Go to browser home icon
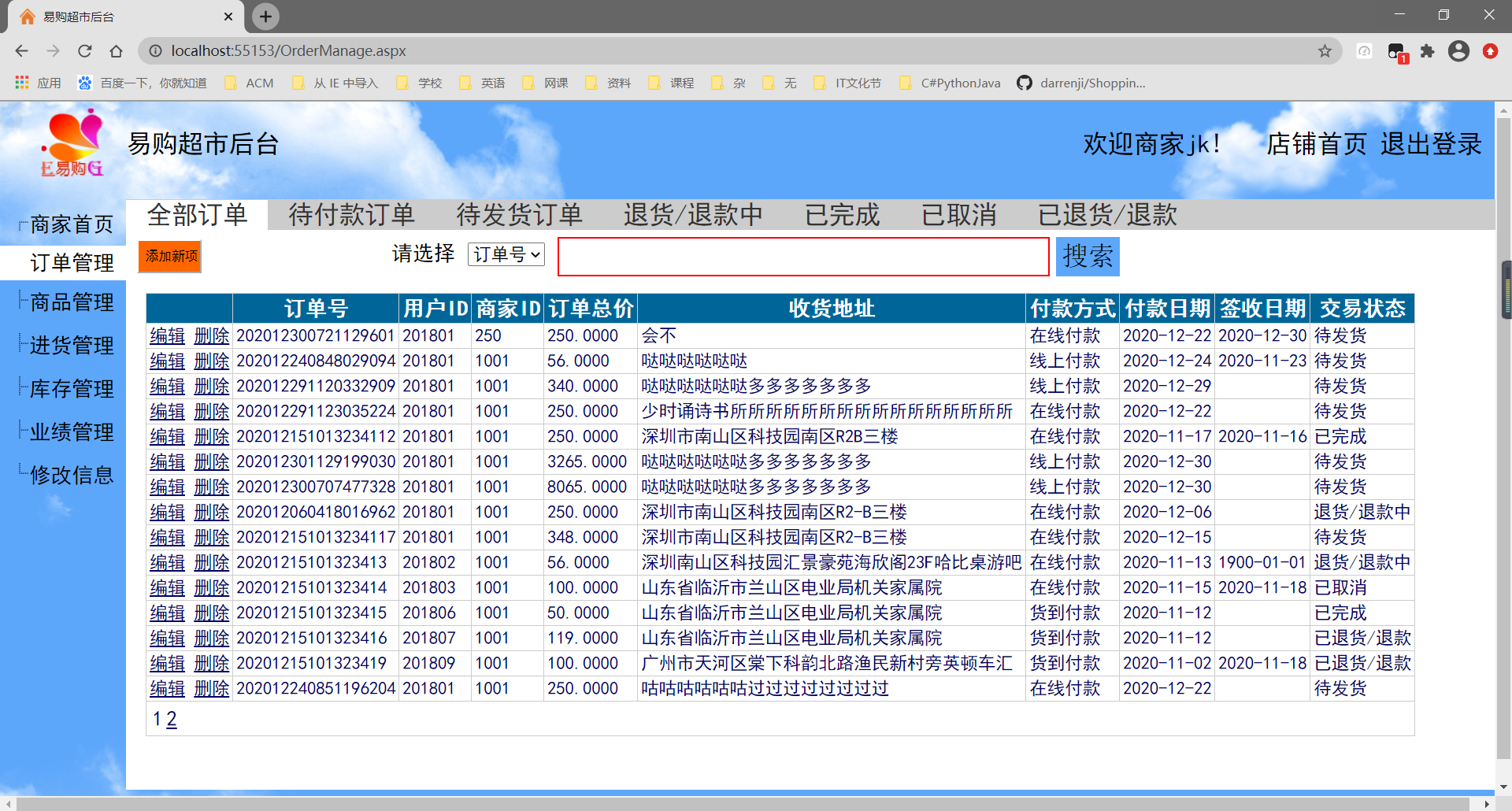 [x=116, y=51]
